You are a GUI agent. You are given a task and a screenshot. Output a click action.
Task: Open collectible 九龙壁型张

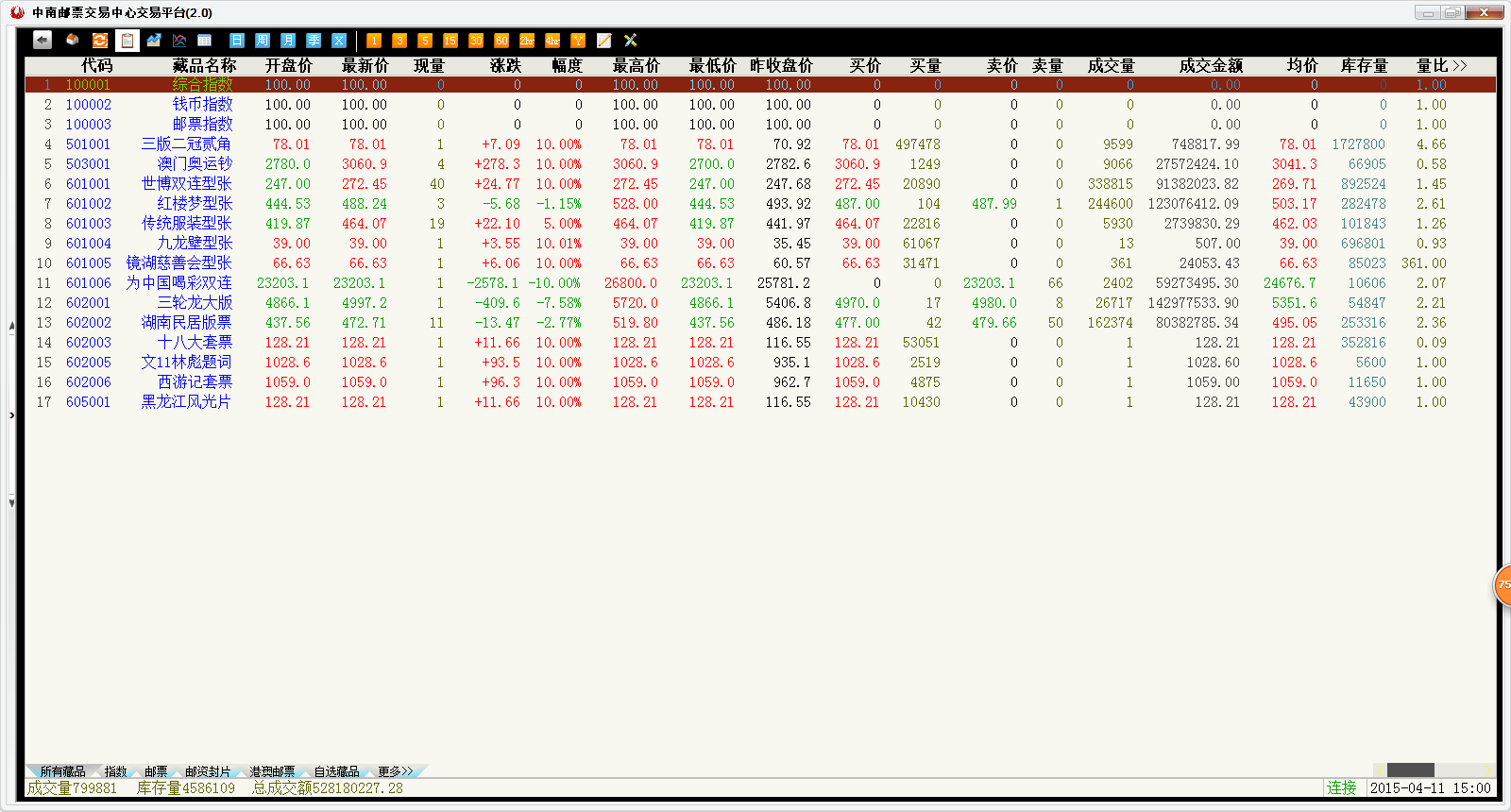click(x=195, y=244)
